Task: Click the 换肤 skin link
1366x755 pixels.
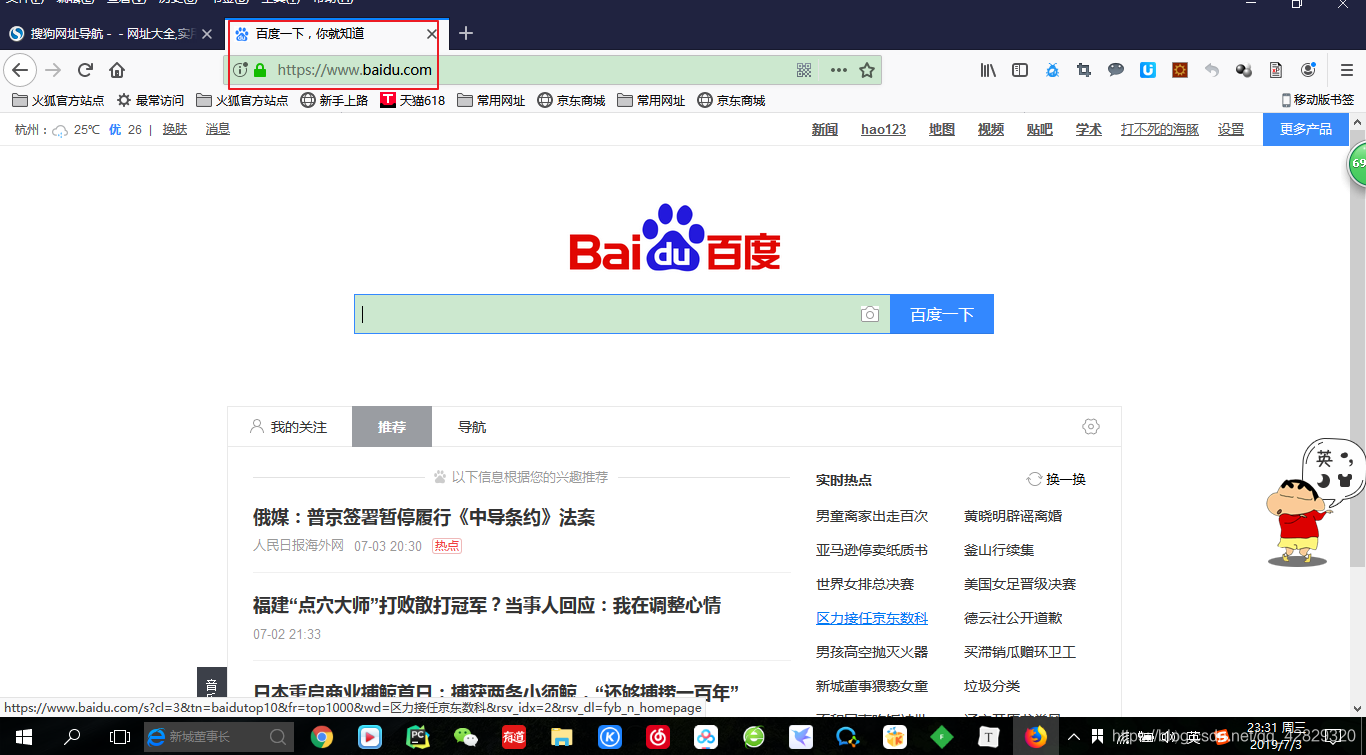Action: [x=175, y=129]
